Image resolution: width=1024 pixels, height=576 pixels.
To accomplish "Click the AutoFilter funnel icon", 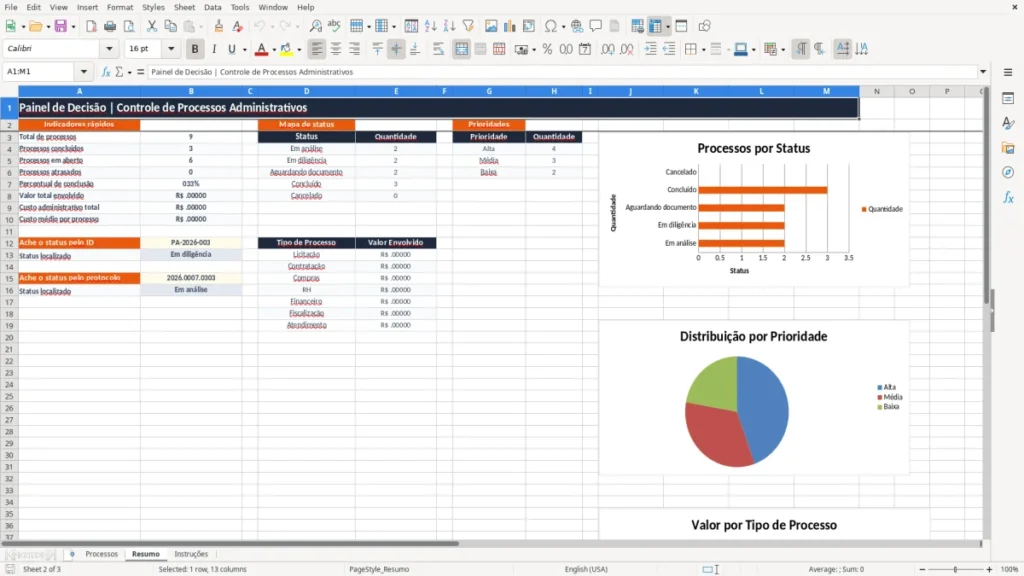I will pos(468,26).
